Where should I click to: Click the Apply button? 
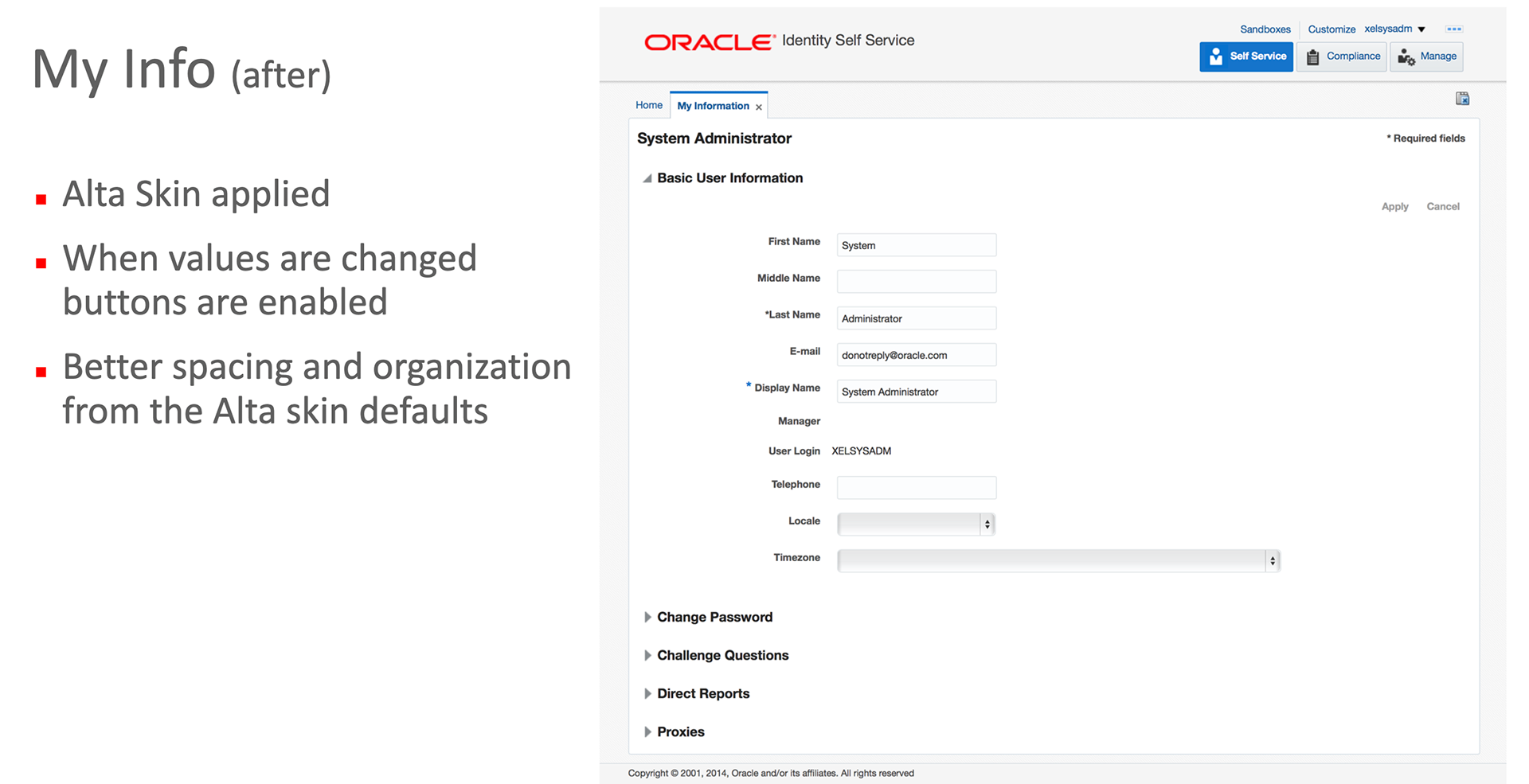(x=1395, y=207)
